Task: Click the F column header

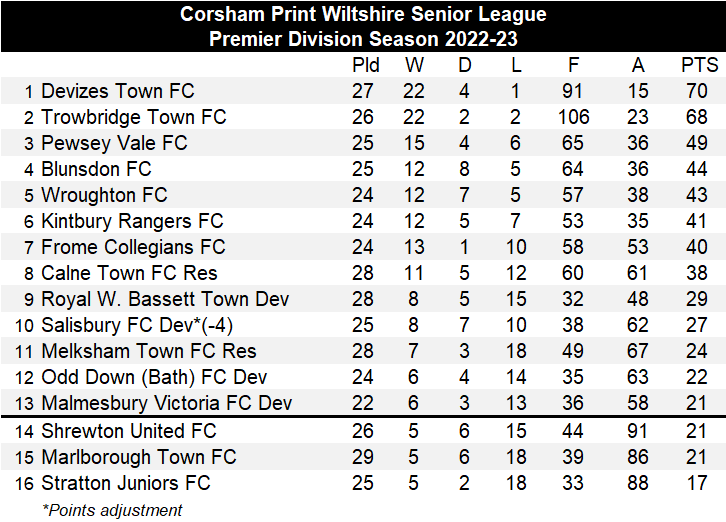Action: tap(573, 65)
